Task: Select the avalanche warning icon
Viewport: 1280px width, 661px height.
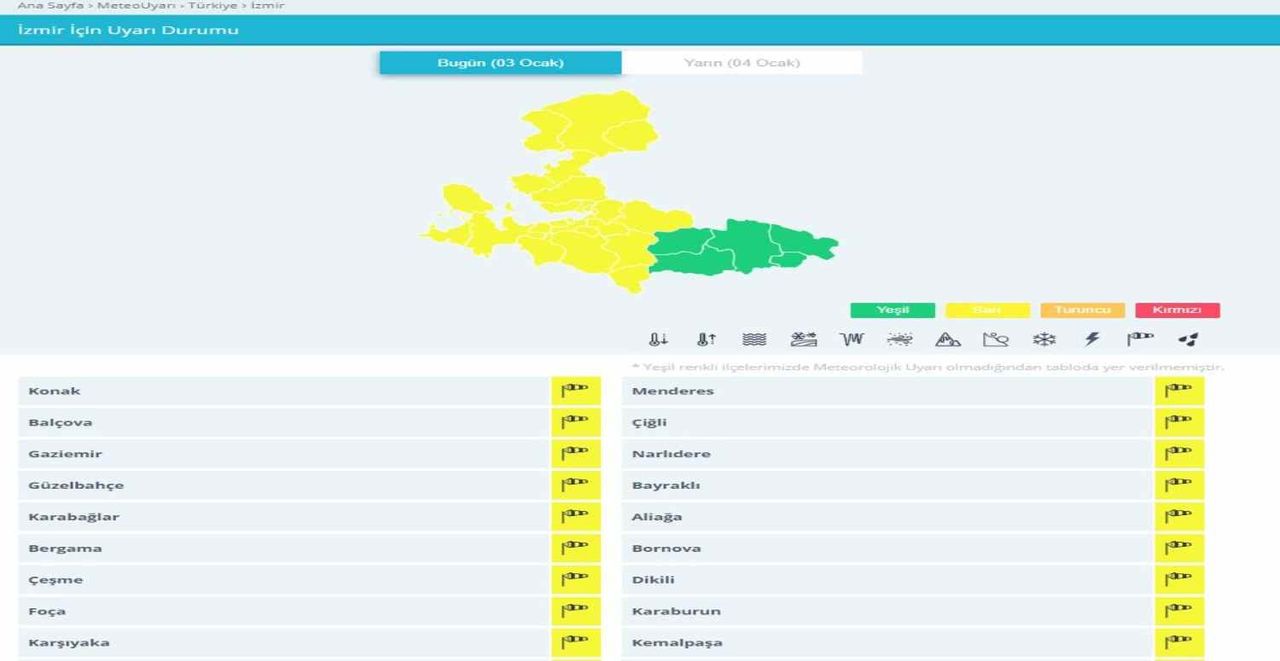Action: [x=948, y=340]
